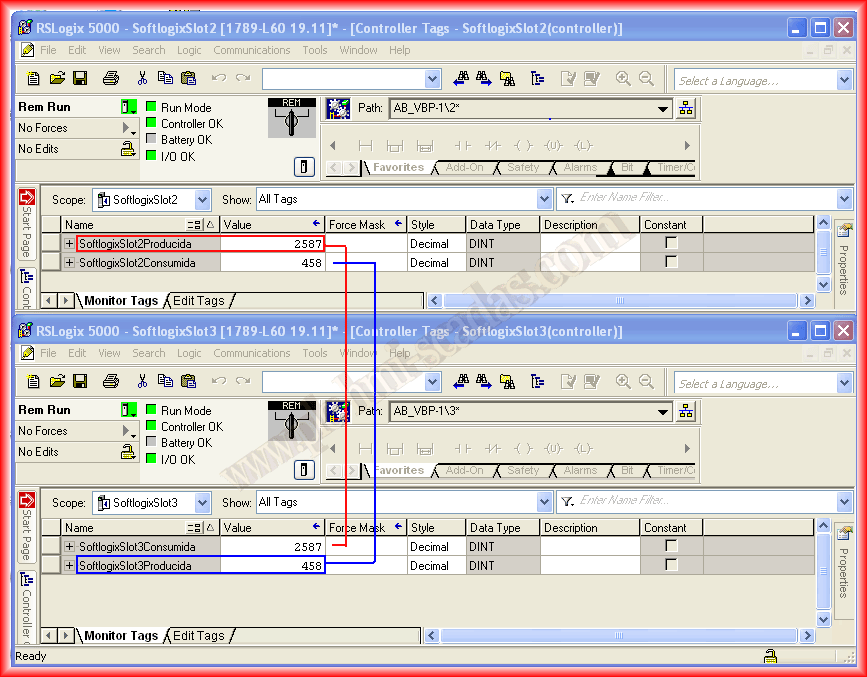Click Enter Name Filter field in SoftlogixSlot3
Image resolution: width=867 pixels, height=677 pixels.
point(700,501)
